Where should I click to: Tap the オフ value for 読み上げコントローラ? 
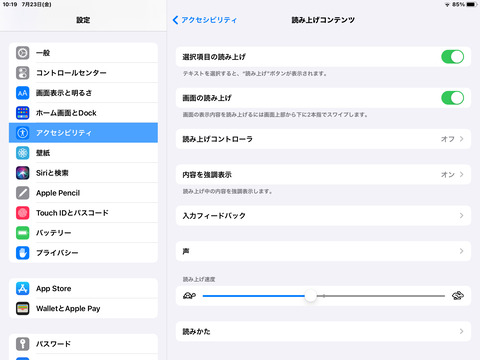pos(447,139)
